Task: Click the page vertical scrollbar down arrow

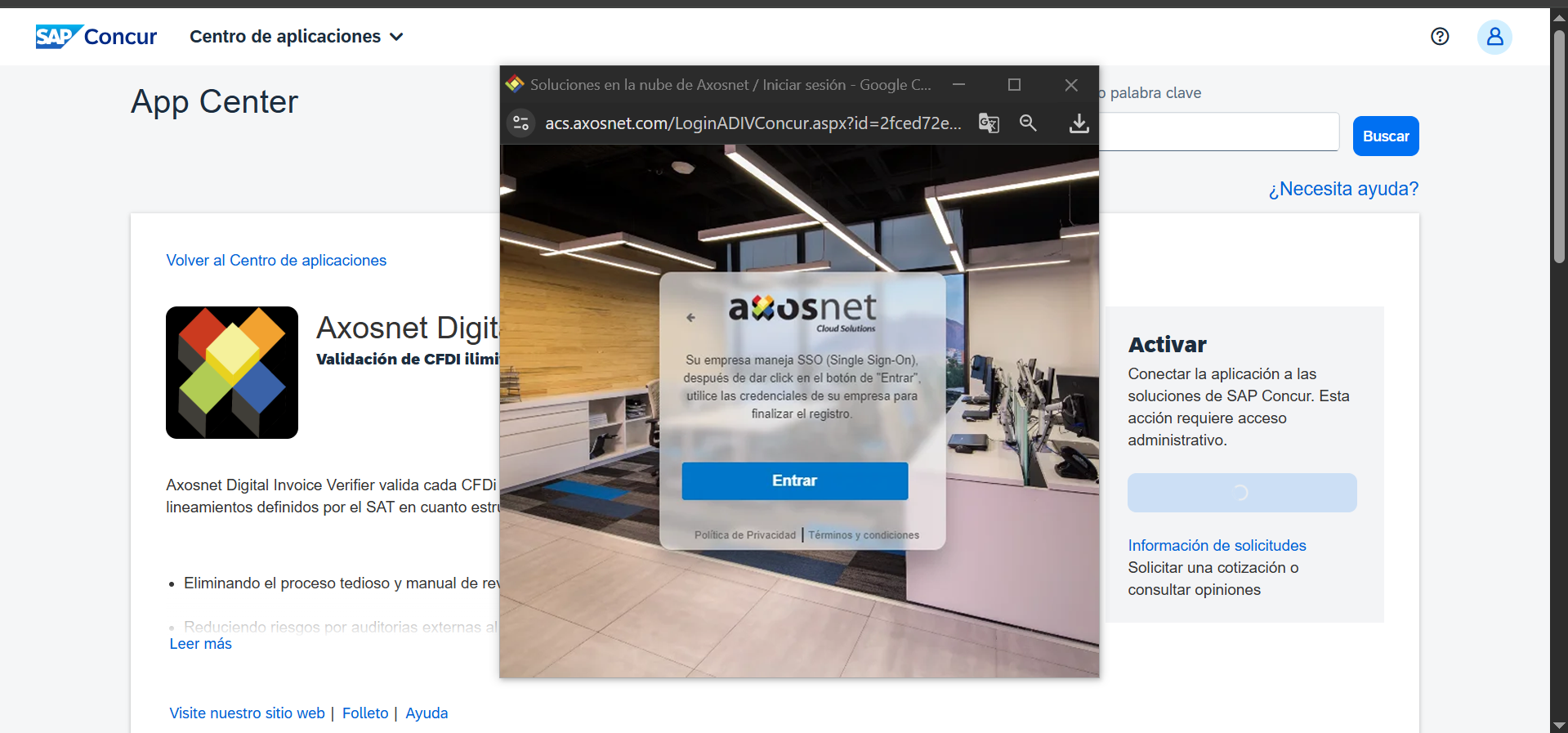Action: click(x=1559, y=725)
